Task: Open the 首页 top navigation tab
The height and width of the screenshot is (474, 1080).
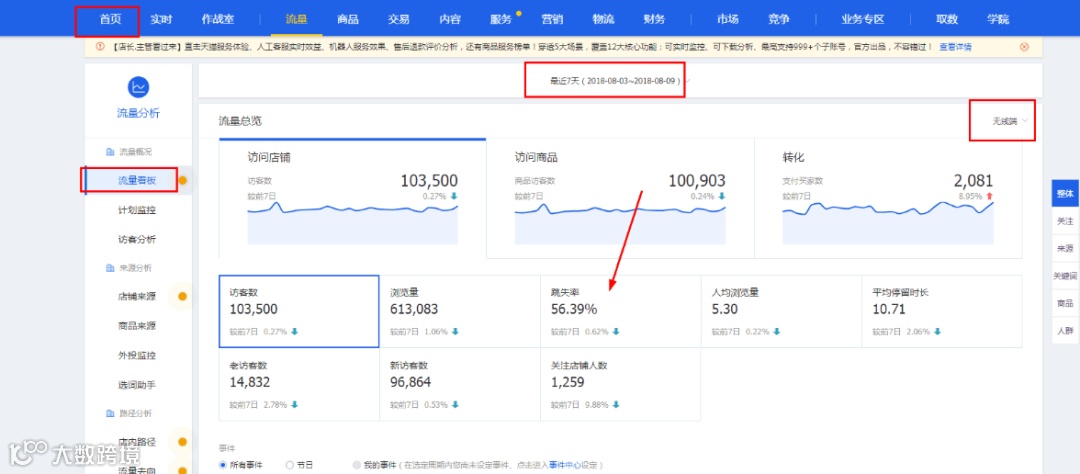Action: [x=110, y=19]
